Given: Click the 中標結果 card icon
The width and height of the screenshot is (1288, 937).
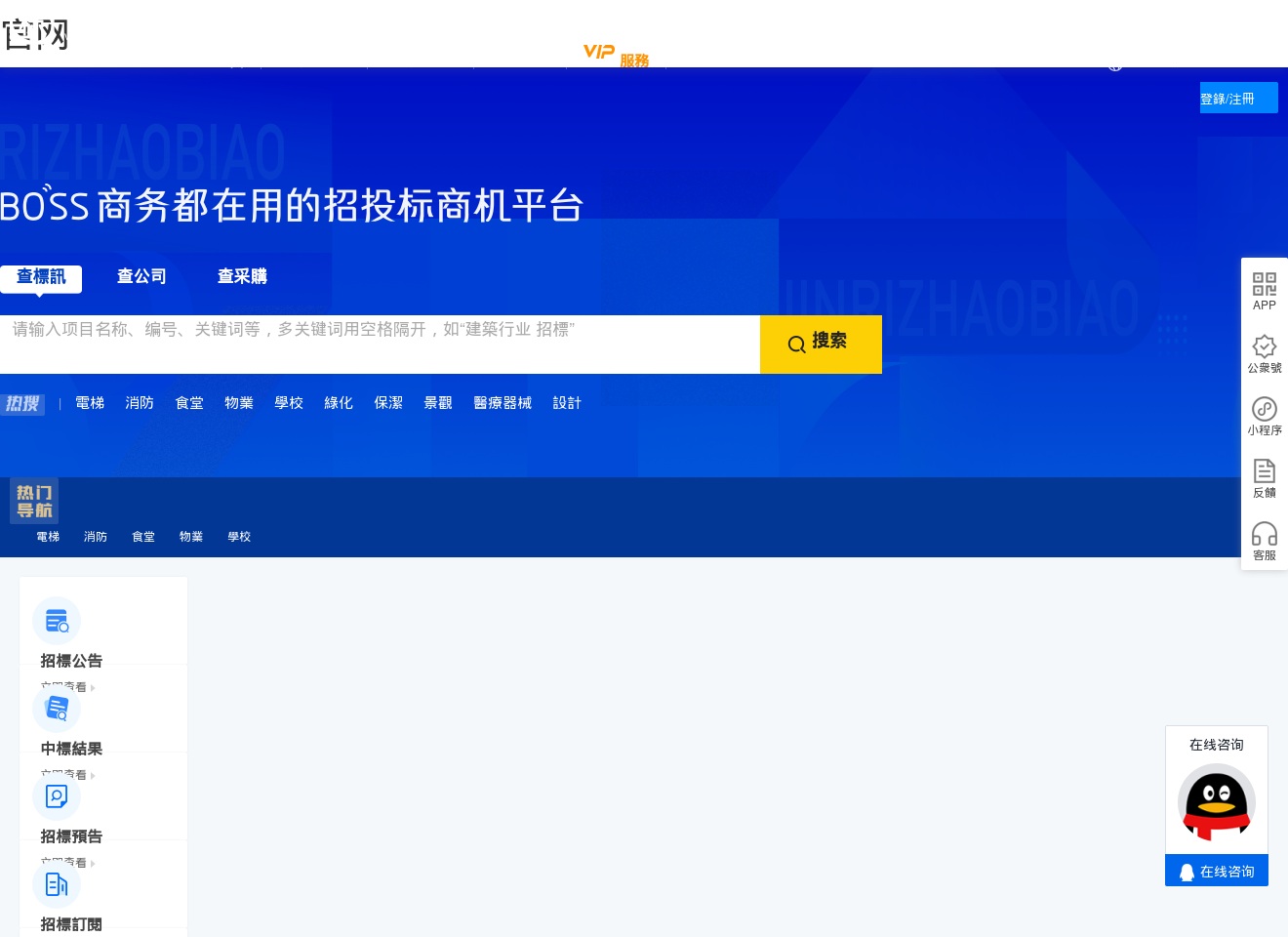Looking at the screenshot, I should (x=57, y=709).
